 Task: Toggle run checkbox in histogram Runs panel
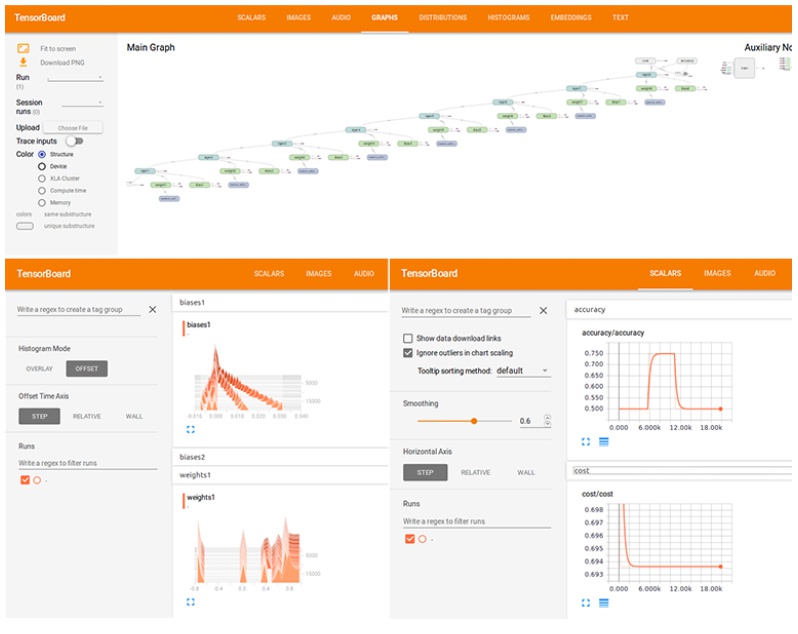(x=25, y=480)
